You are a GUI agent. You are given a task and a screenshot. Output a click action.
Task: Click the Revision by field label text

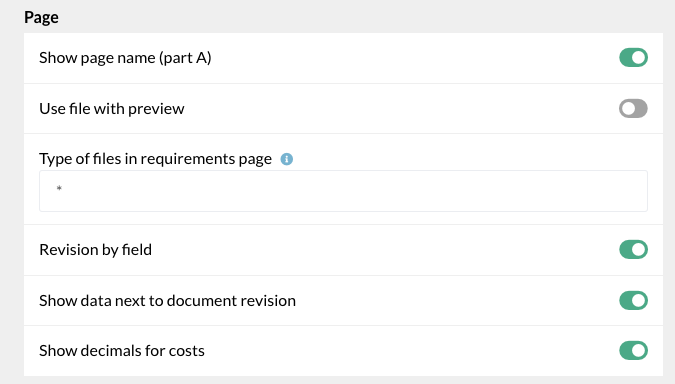(x=96, y=250)
